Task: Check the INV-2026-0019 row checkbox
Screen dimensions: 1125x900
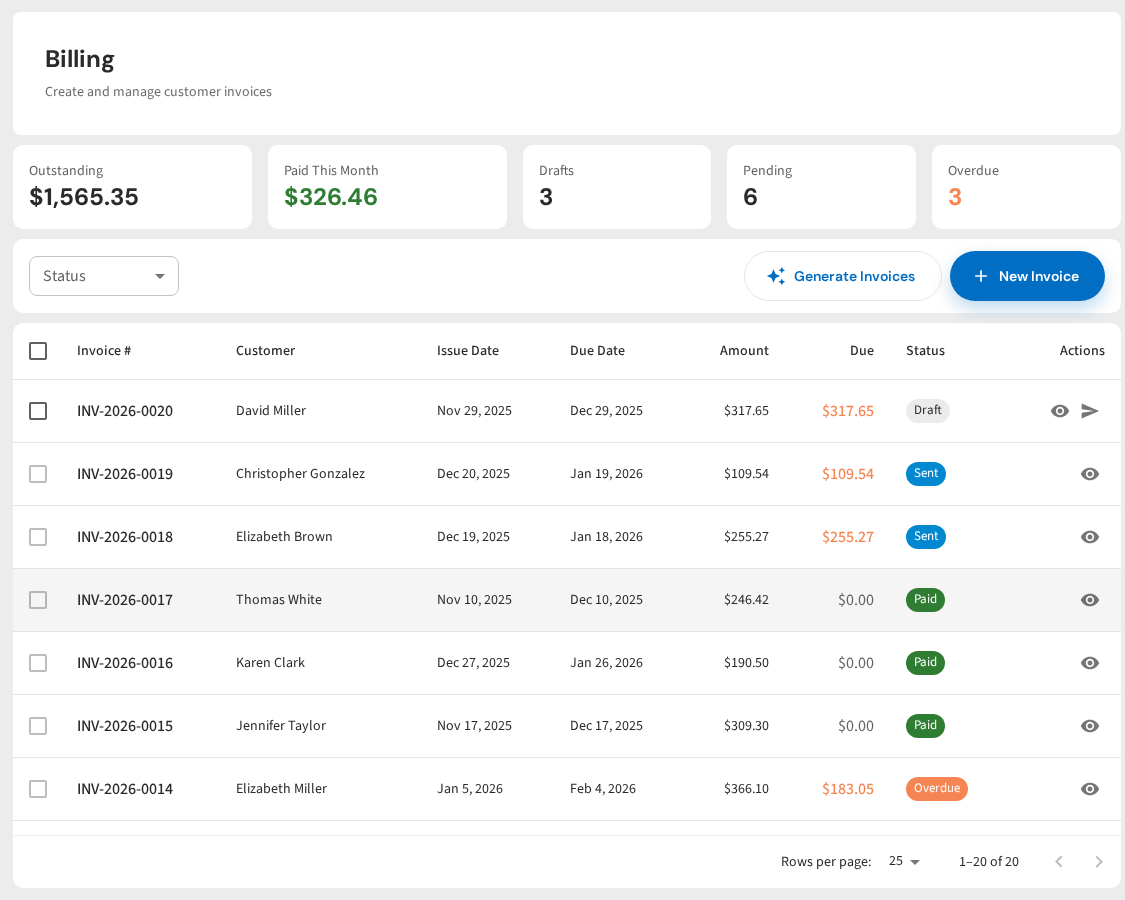Action: pyautogui.click(x=38, y=474)
